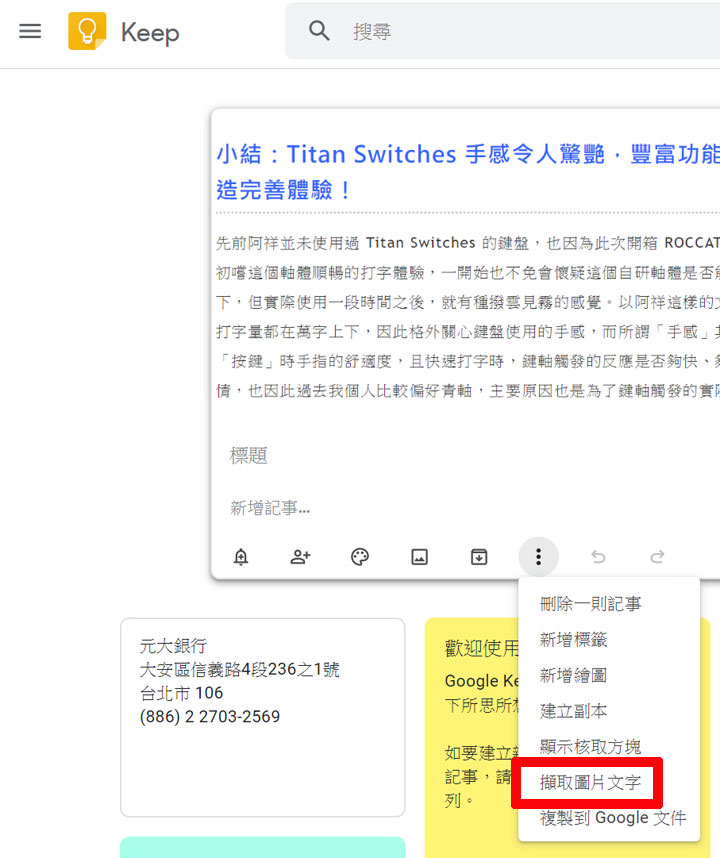
Task: Open the main hamburger menu
Action: point(30,31)
